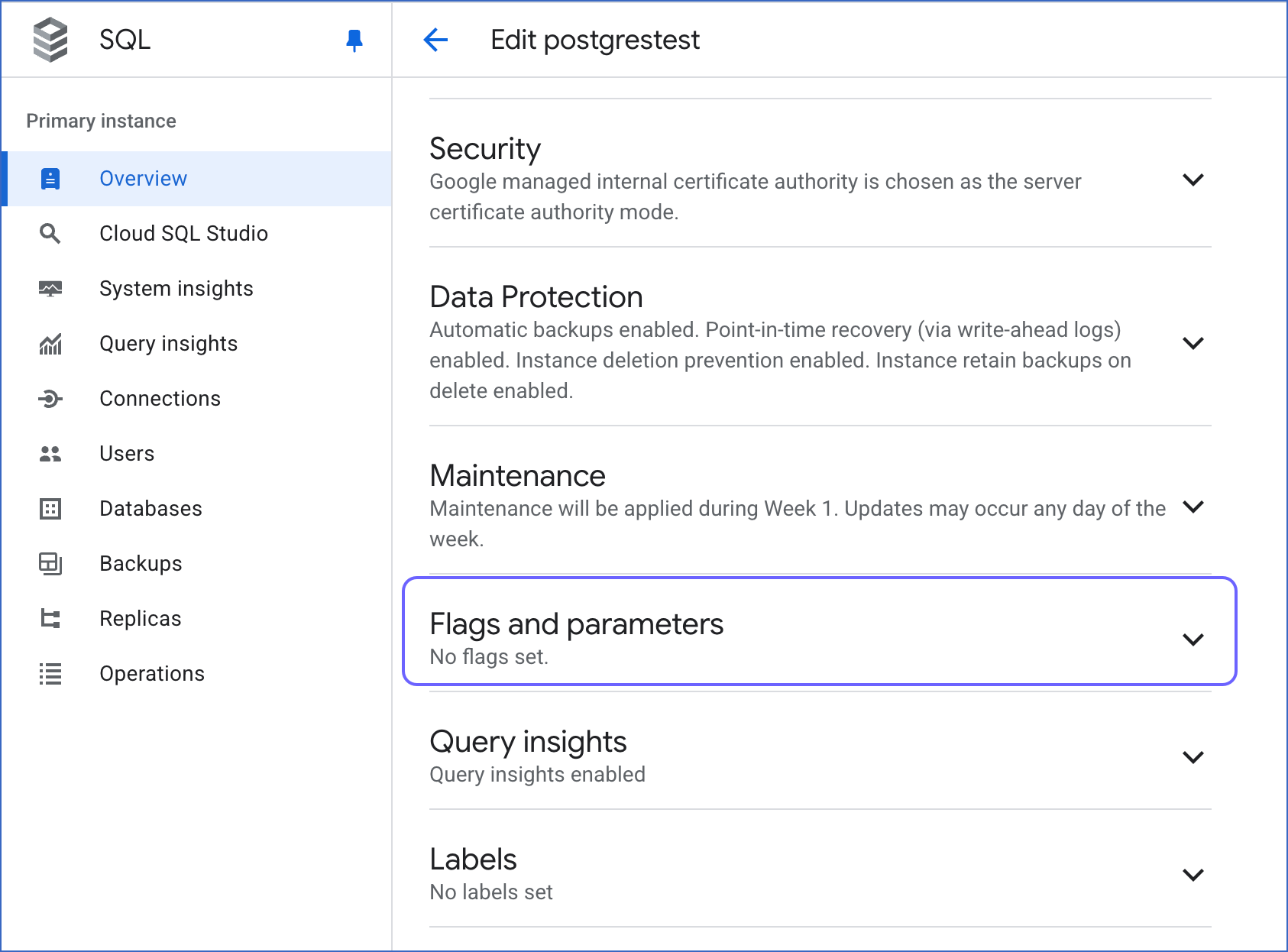Viewport: 1288px width, 952px height.
Task: Open the Users page
Action: click(196, 454)
